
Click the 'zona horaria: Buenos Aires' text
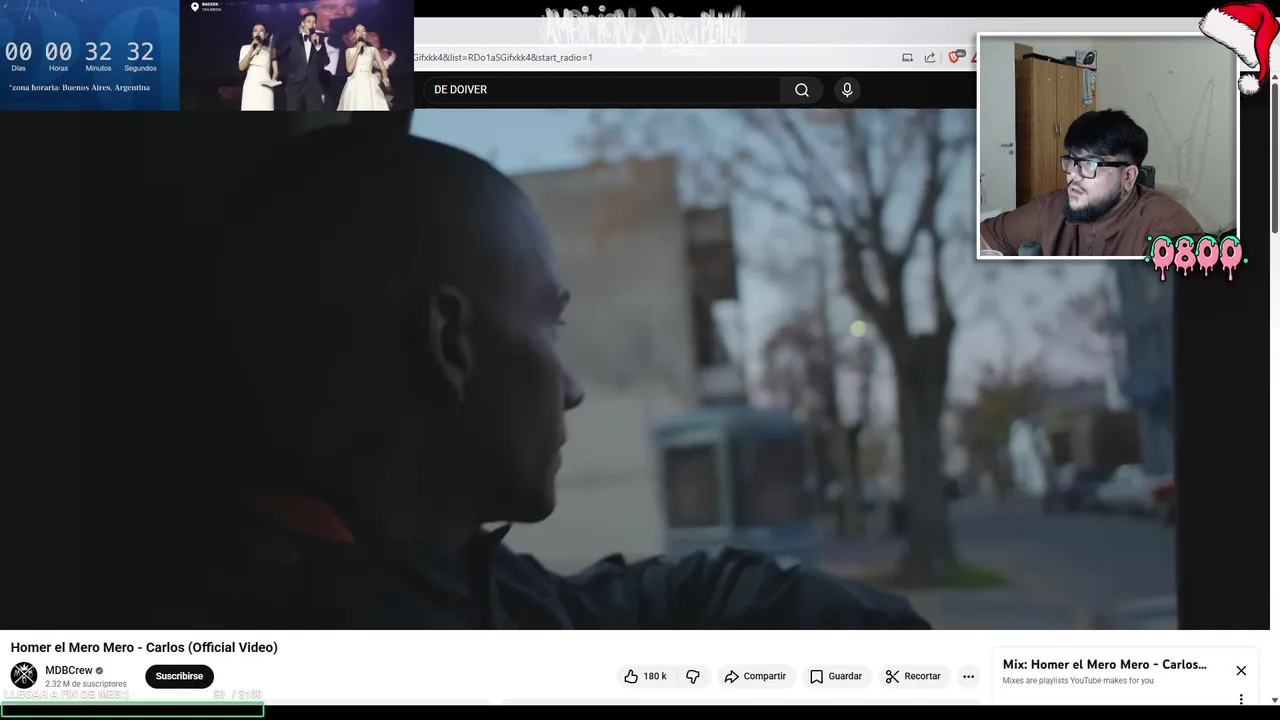point(80,88)
